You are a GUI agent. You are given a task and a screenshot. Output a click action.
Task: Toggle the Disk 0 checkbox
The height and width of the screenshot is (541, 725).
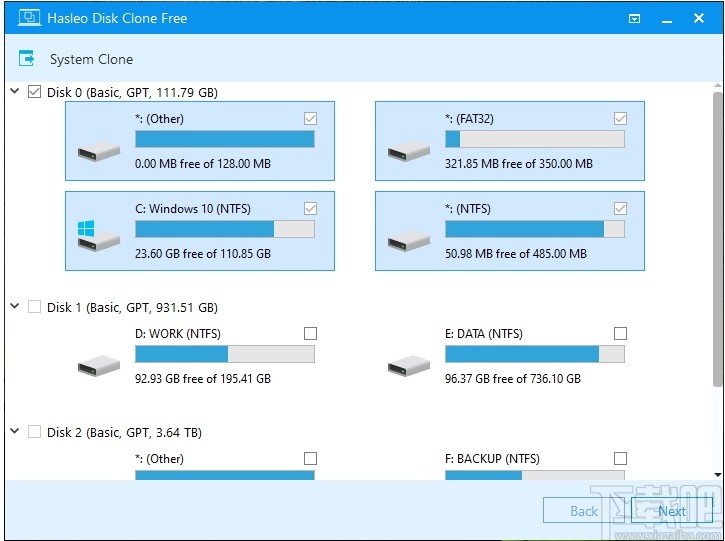point(35,93)
